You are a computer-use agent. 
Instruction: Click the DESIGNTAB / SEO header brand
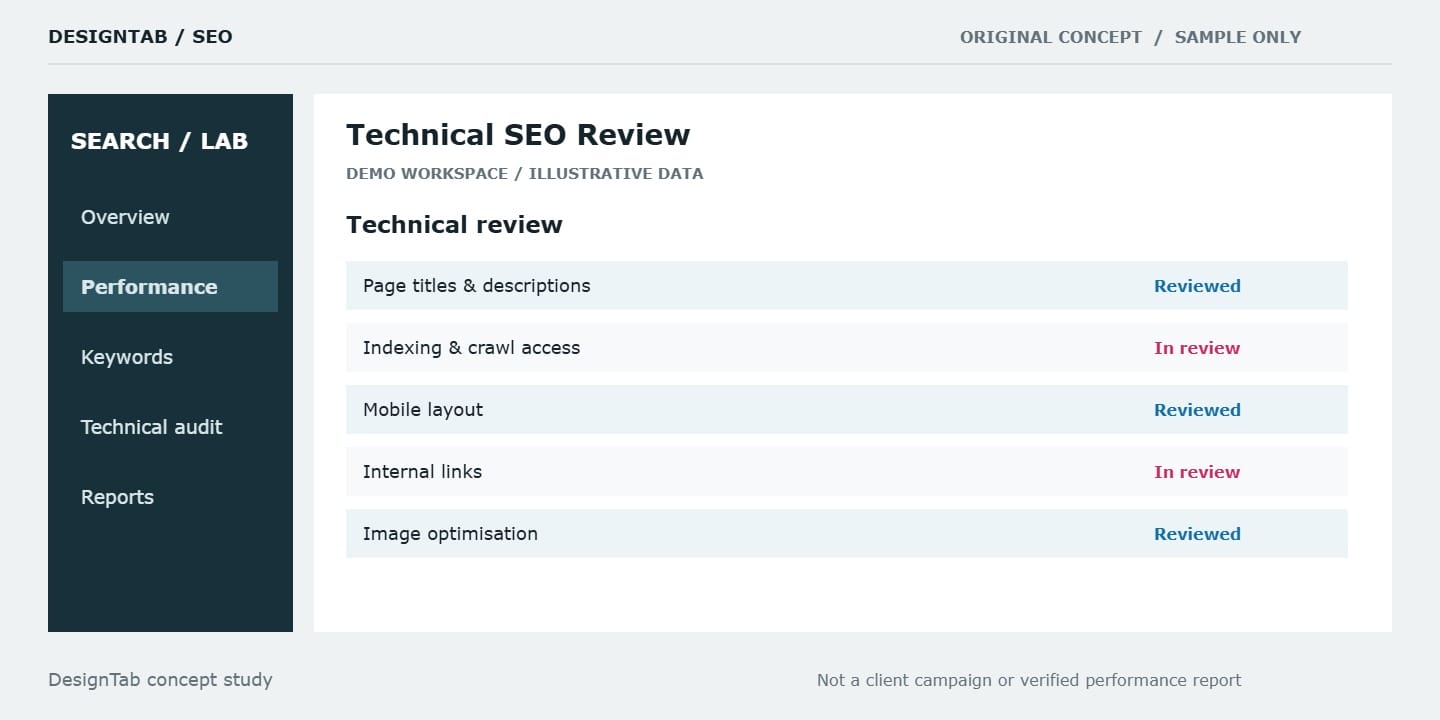[x=140, y=37]
